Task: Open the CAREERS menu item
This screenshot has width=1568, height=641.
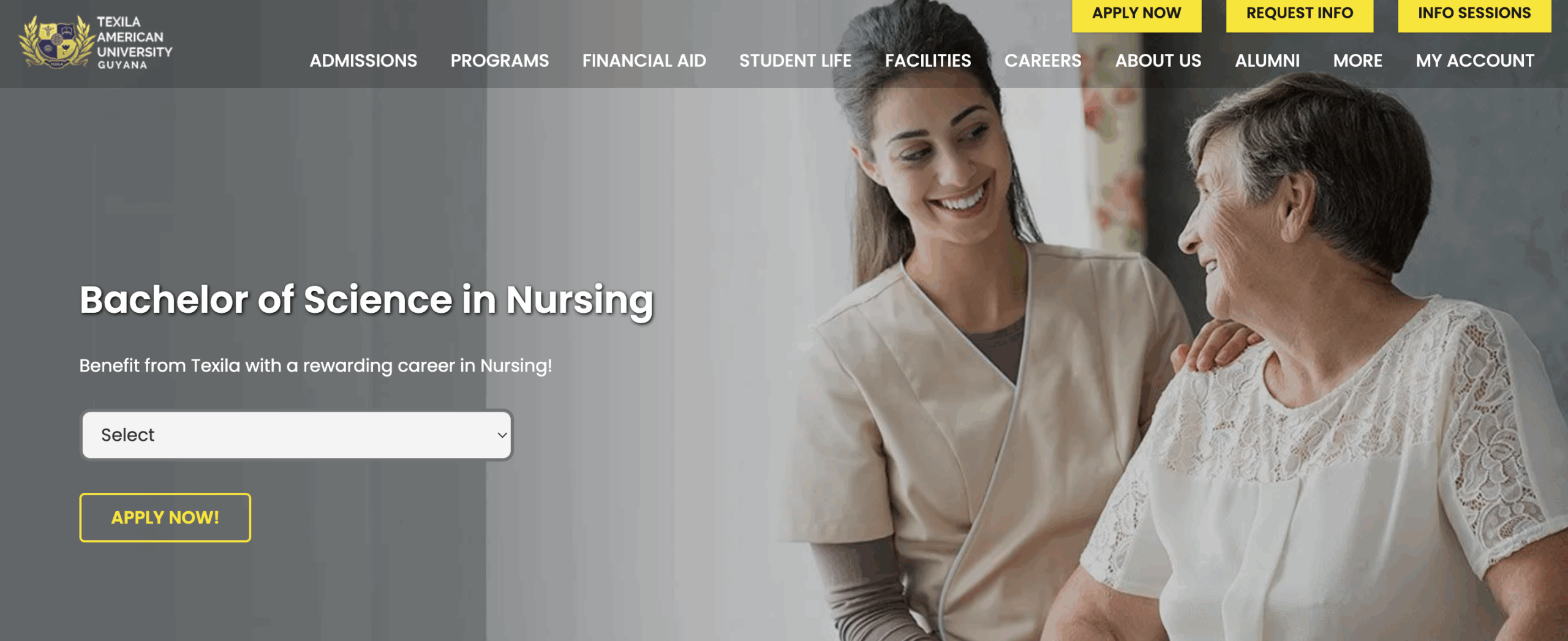Action: (x=1042, y=60)
